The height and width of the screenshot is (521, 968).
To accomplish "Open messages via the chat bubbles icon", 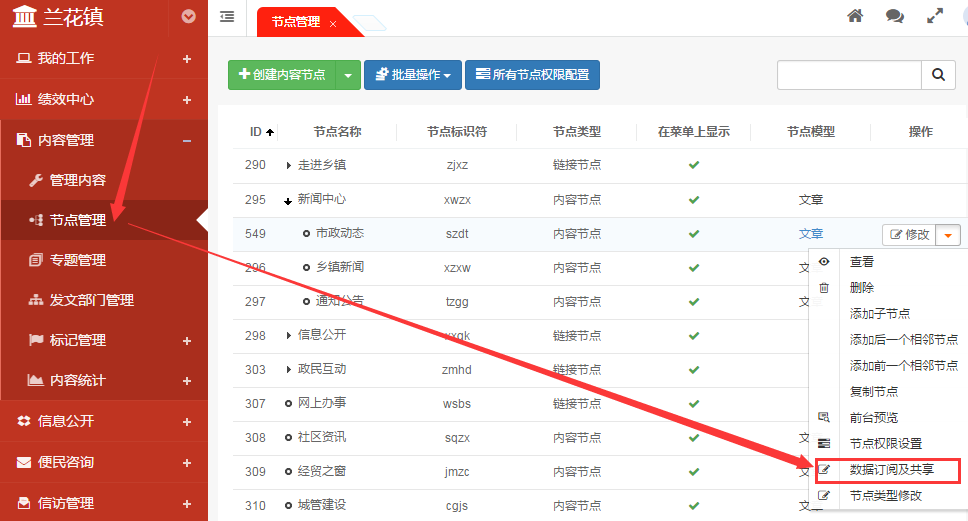I will click(895, 16).
